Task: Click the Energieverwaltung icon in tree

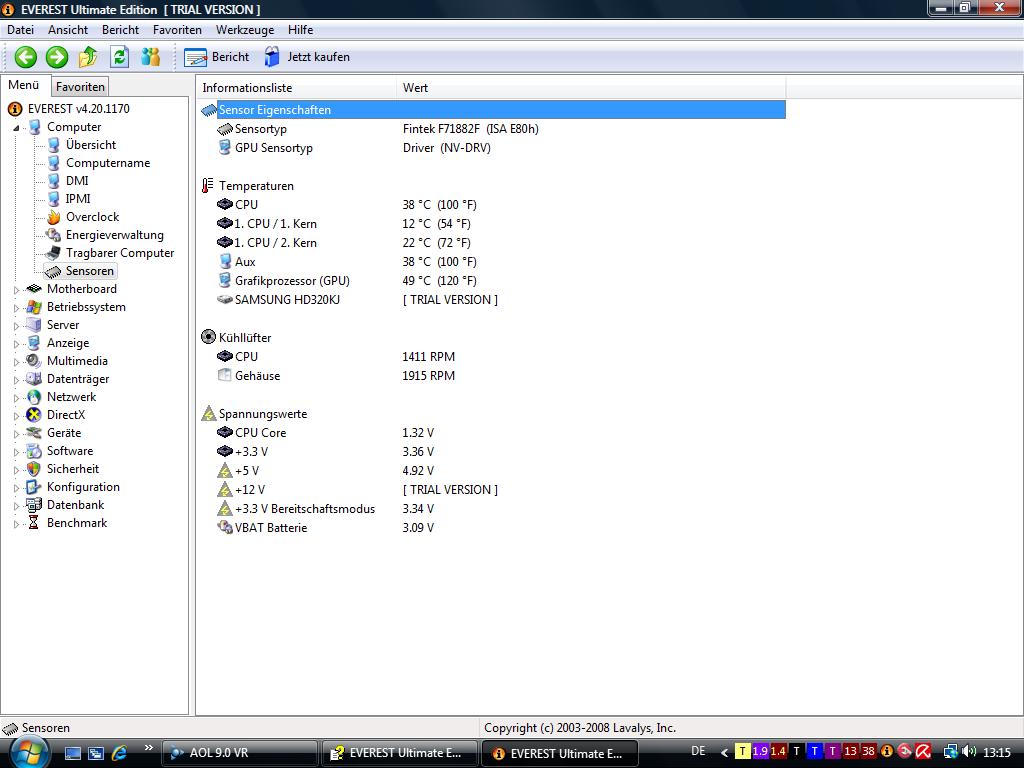Action: [54, 235]
